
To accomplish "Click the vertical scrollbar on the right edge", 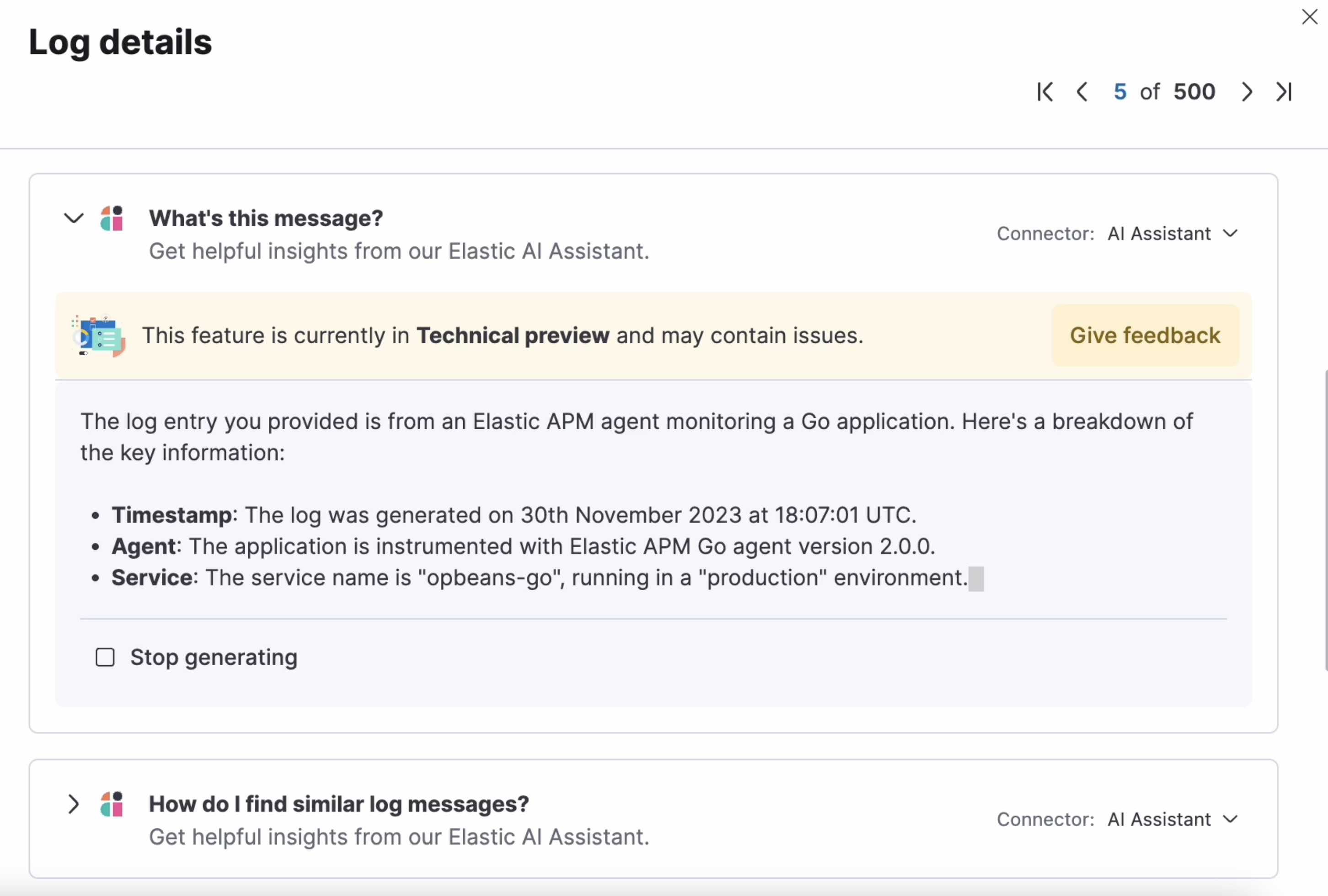I will click(x=1326, y=520).
